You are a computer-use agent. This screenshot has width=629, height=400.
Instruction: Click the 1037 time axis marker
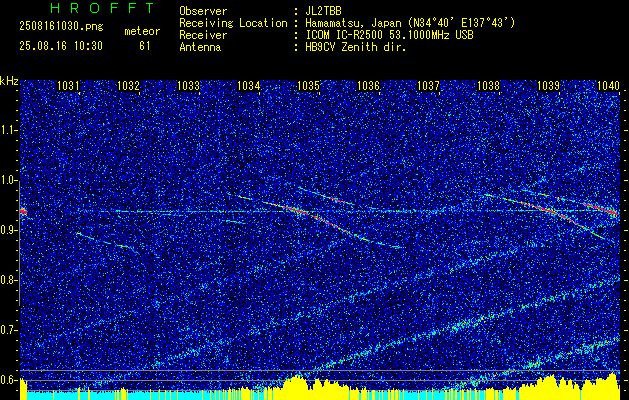pos(428,85)
